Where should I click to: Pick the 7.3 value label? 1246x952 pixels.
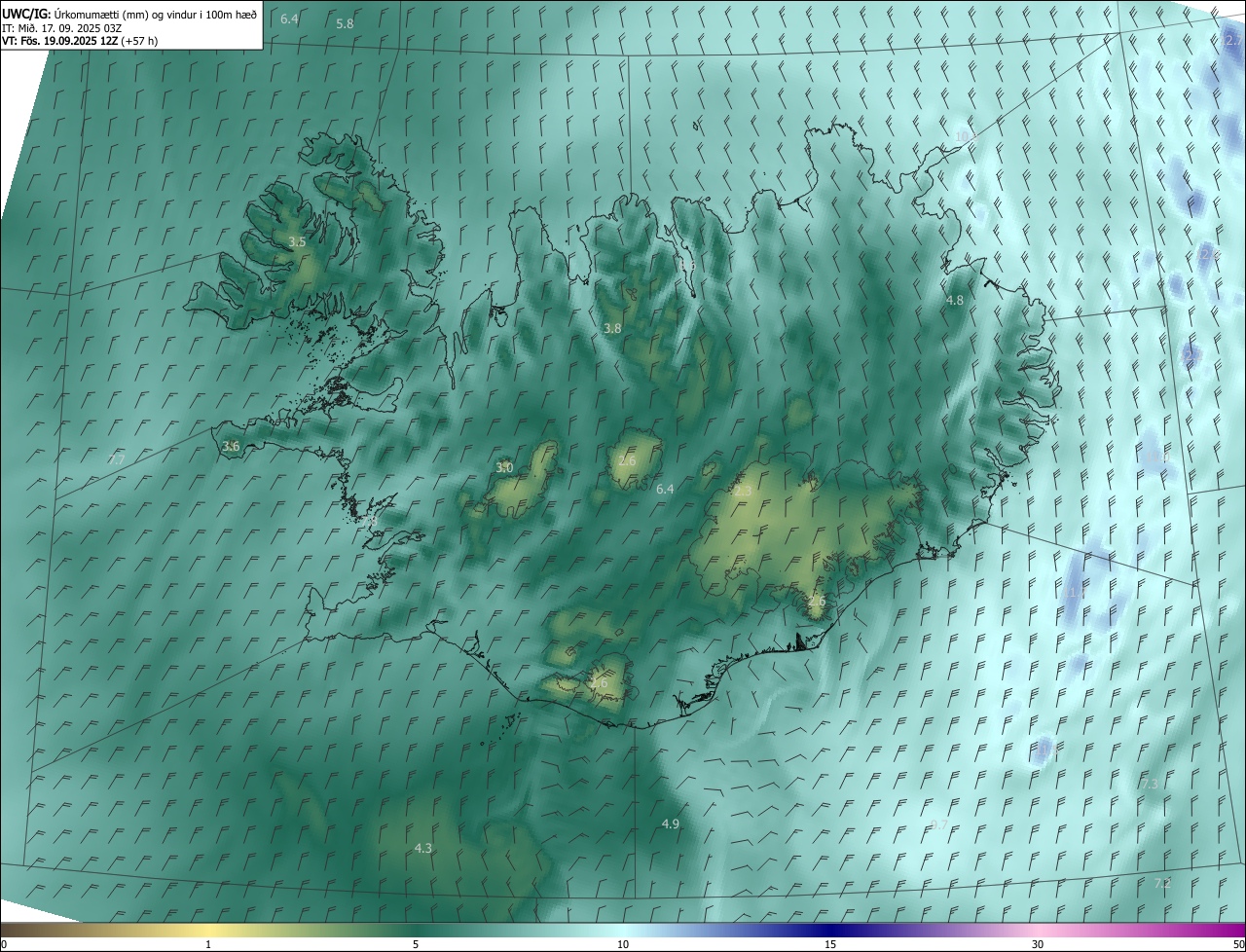[1150, 785]
